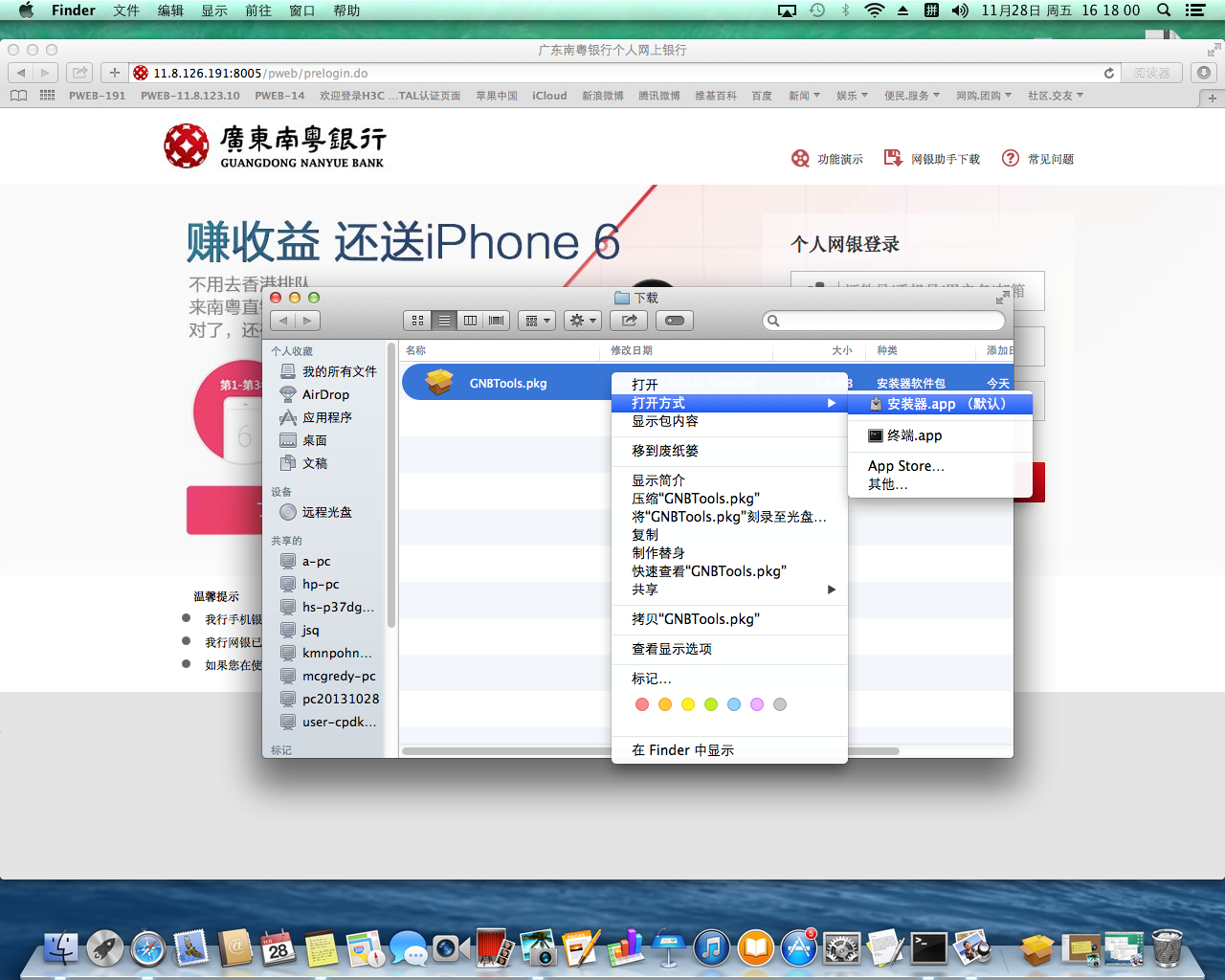1225x980 pixels.
Task: Choose 移到废纸篓 in context menu
Action: (729, 451)
